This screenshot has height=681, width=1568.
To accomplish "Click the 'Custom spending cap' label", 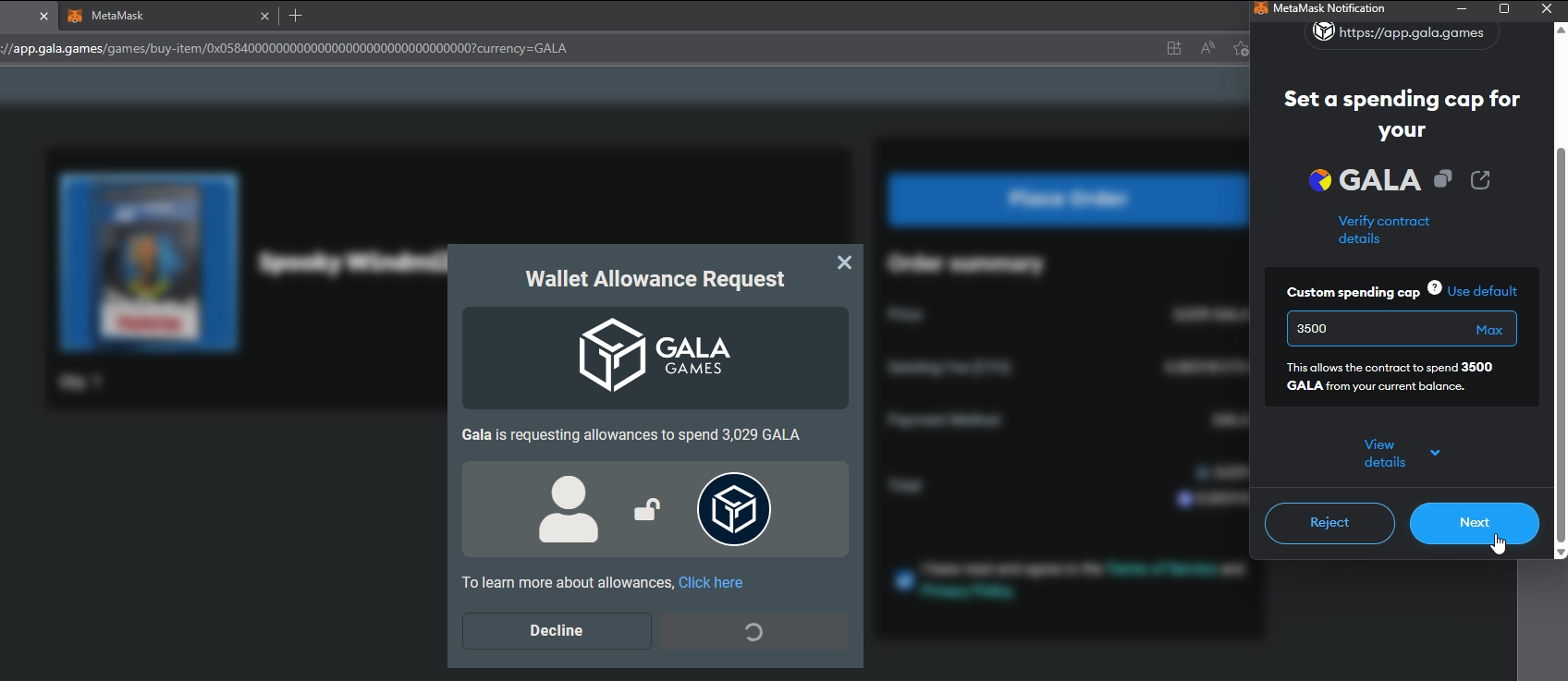I will click(x=1354, y=292).
